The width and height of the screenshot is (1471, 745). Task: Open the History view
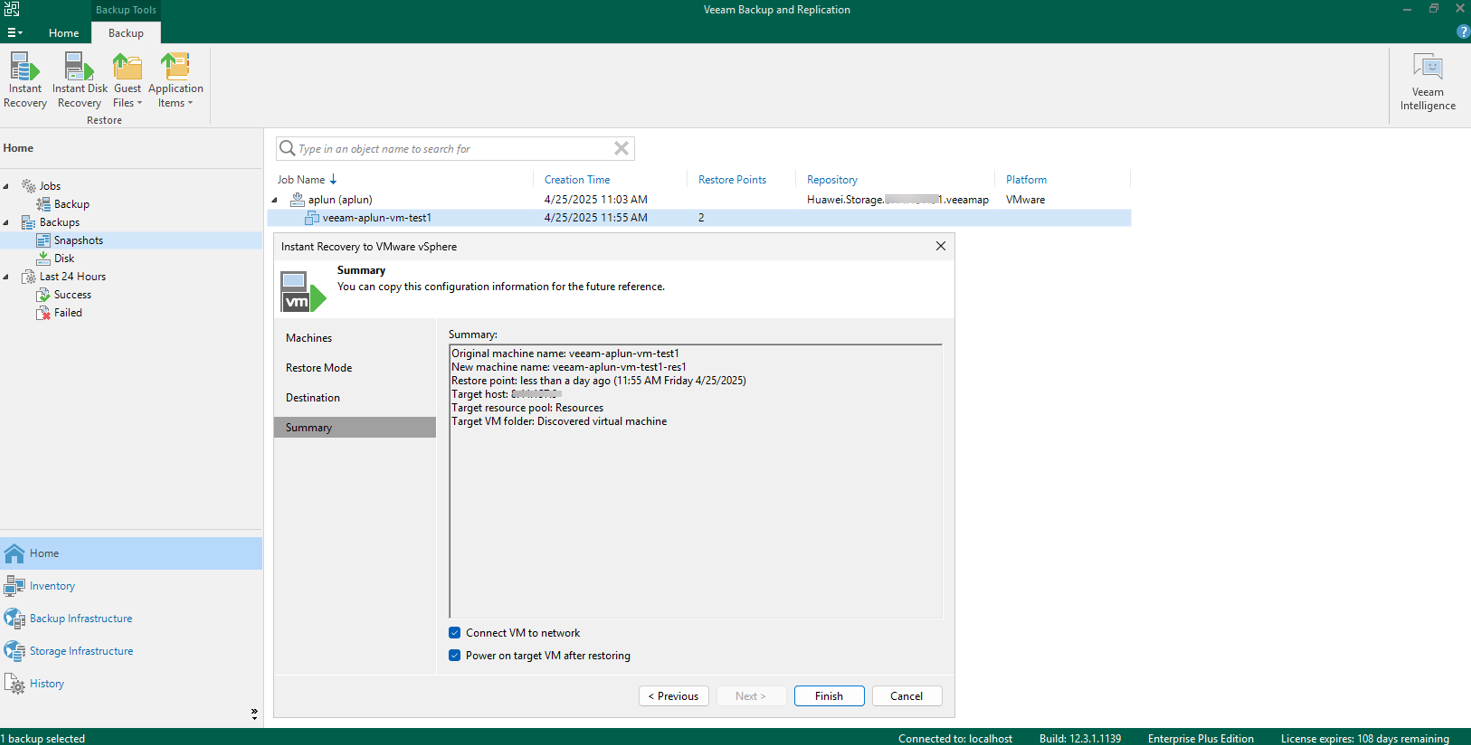tap(131, 684)
